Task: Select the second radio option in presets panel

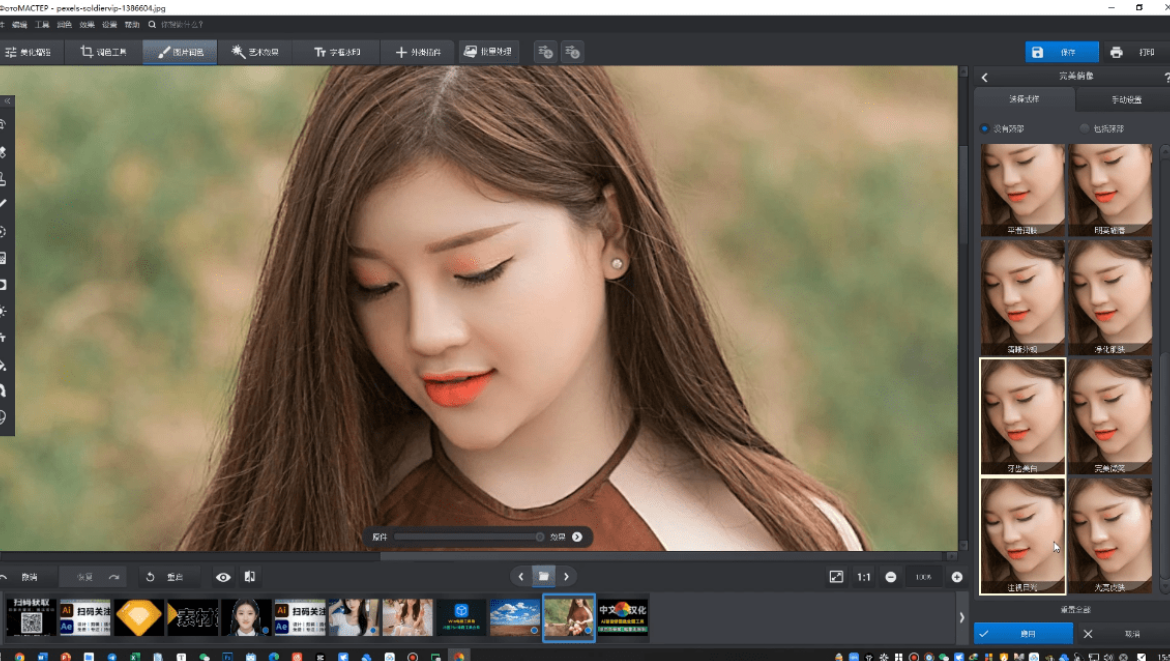Action: [x=1085, y=128]
